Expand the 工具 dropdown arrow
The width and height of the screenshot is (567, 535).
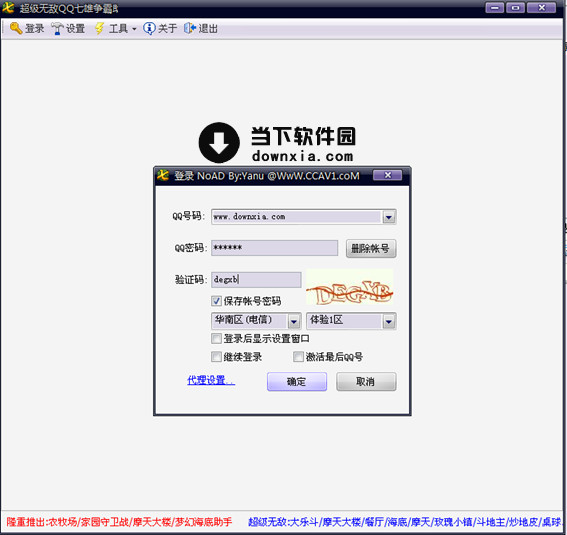(x=134, y=29)
